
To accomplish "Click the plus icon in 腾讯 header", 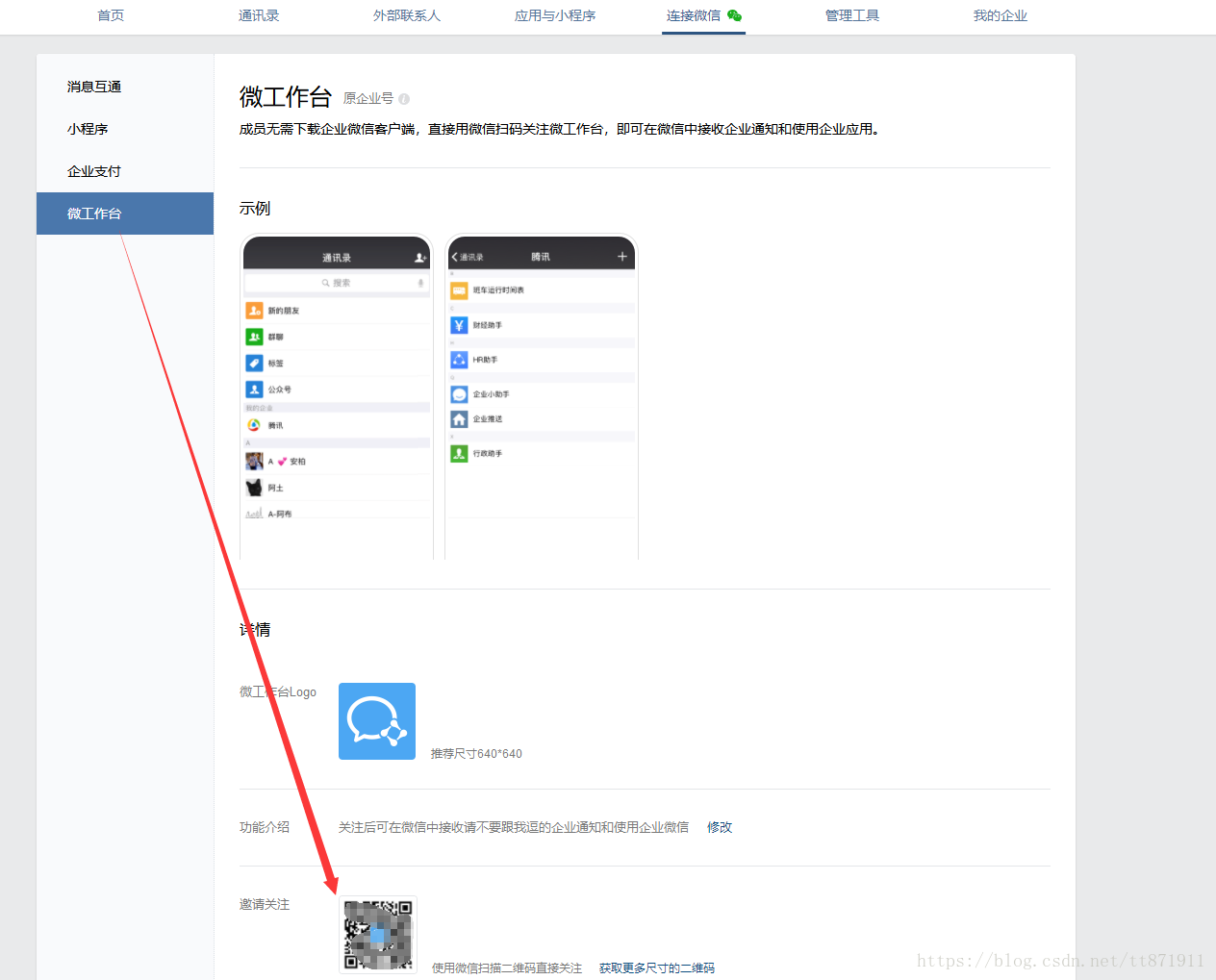I will point(622,256).
